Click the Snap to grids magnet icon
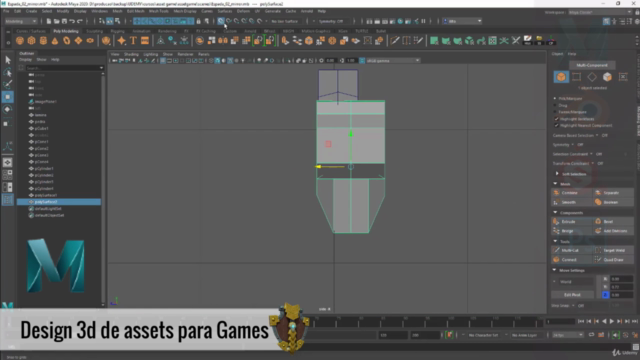 tap(220, 21)
